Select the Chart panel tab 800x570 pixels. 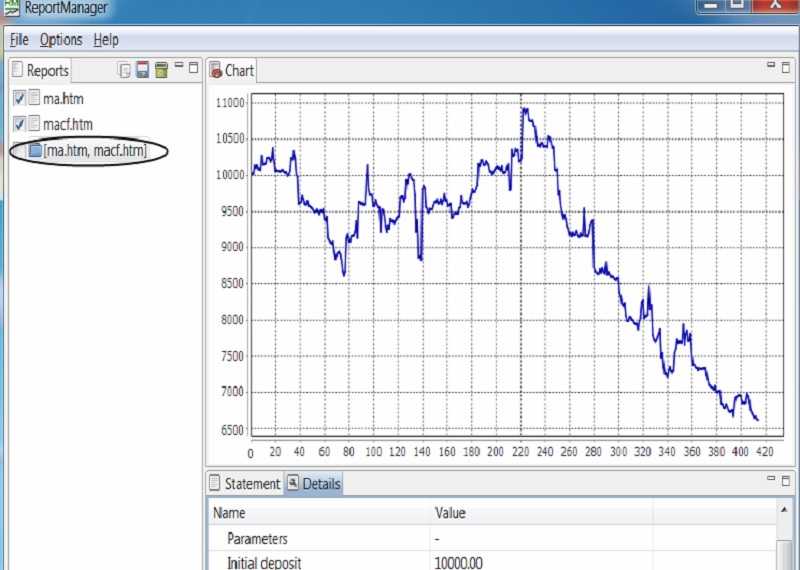(x=232, y=70)
